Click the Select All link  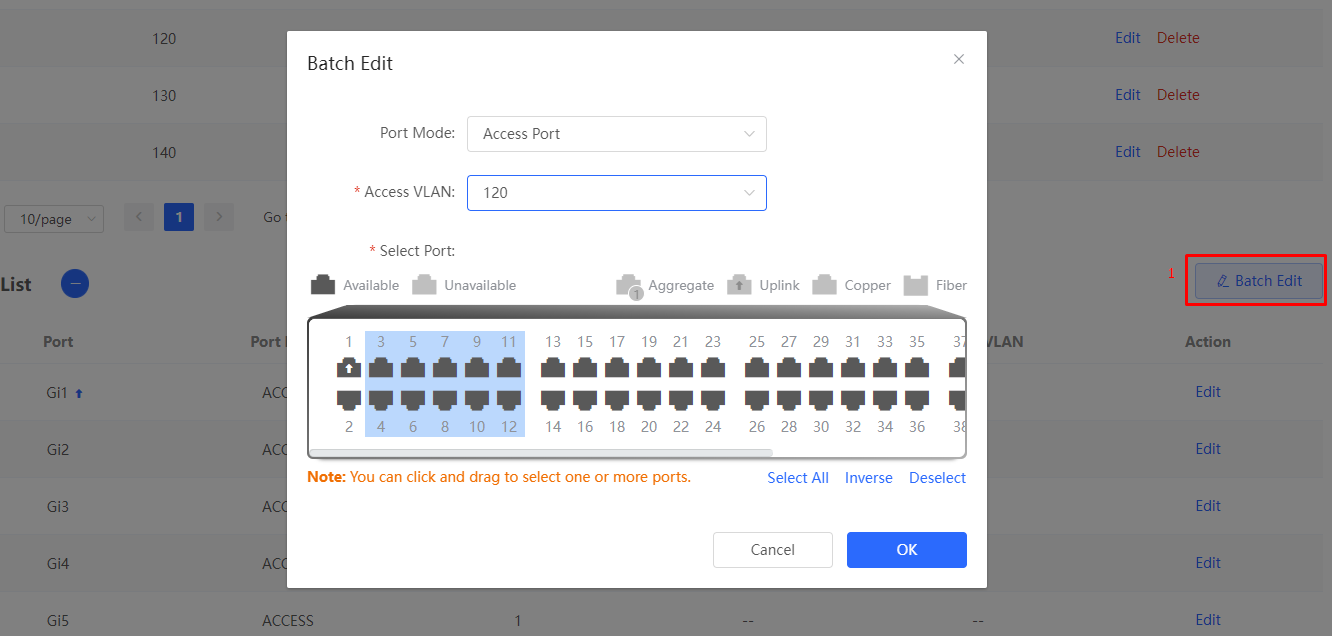(797, 478)
